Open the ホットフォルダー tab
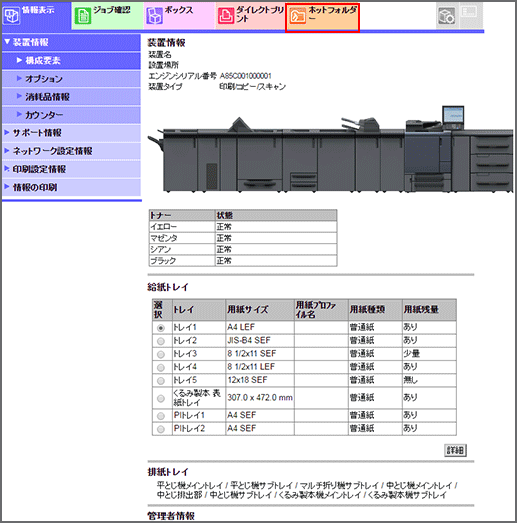The image size is (517, 523). click(323, 17)
